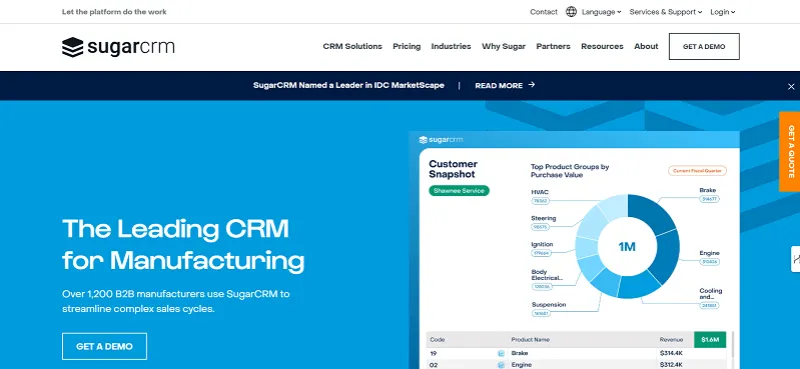Image resolution: width=800 pixels, height=369 pixels.
Task: Open the Language dropdown
Action: pos(602,12)
